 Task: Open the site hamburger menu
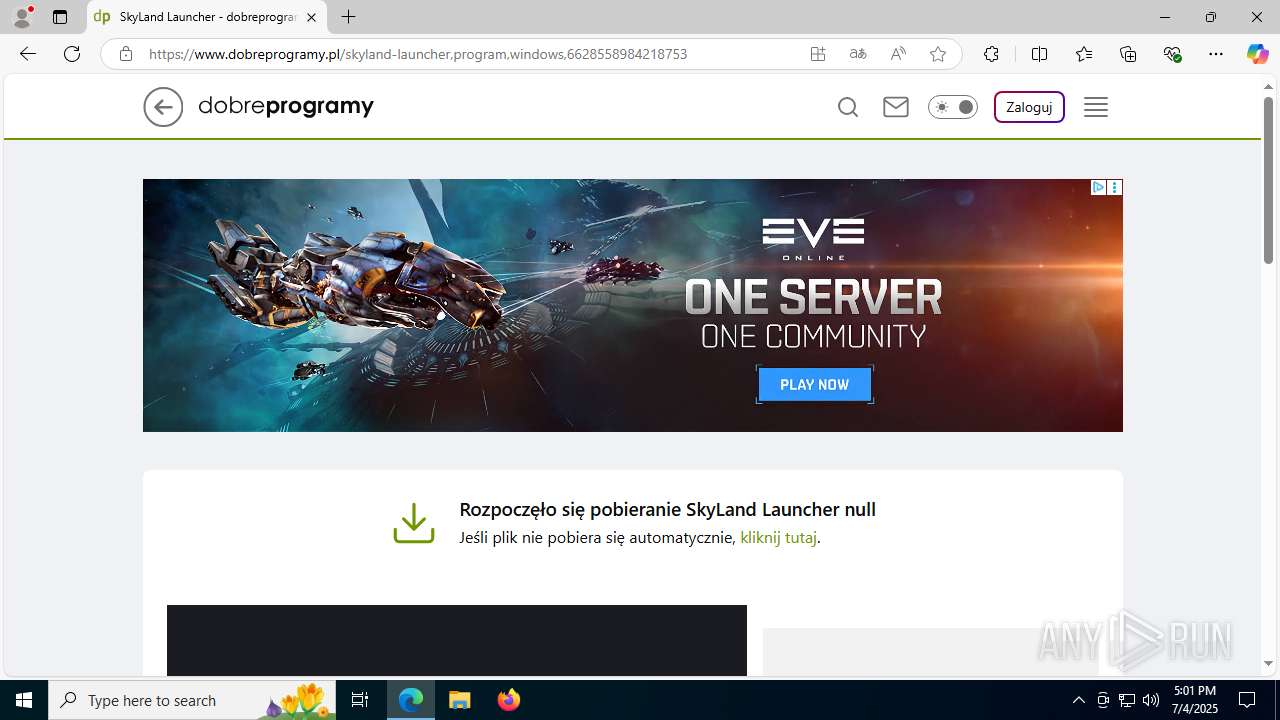click(1096, 107)
